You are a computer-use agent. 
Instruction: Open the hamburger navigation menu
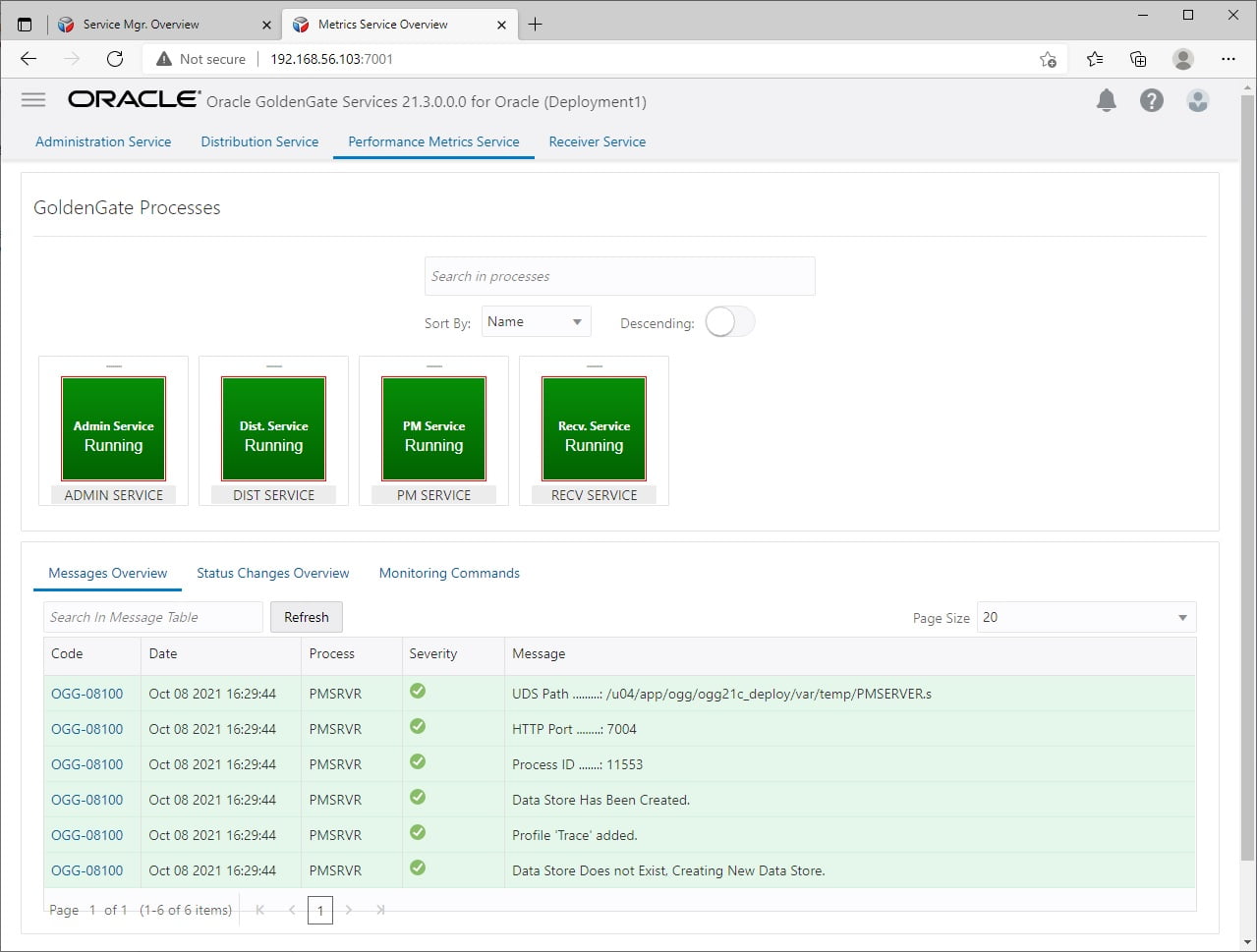click(x=33, y=100)
